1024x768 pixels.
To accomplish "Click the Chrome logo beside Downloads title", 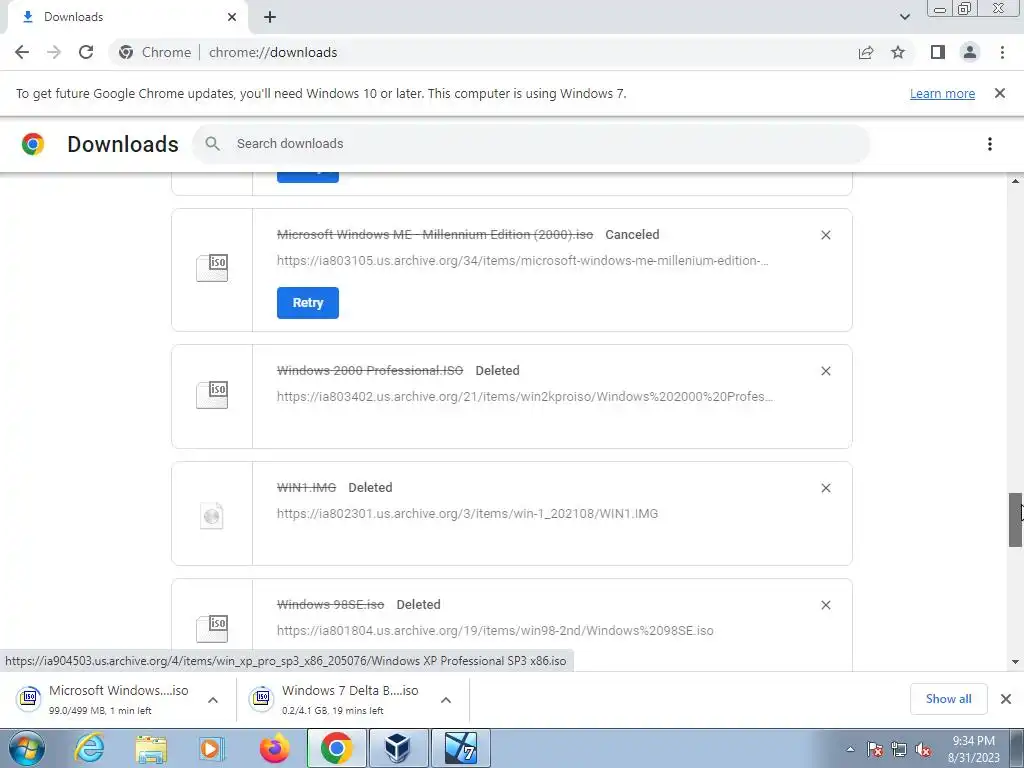I will [33, 144].
